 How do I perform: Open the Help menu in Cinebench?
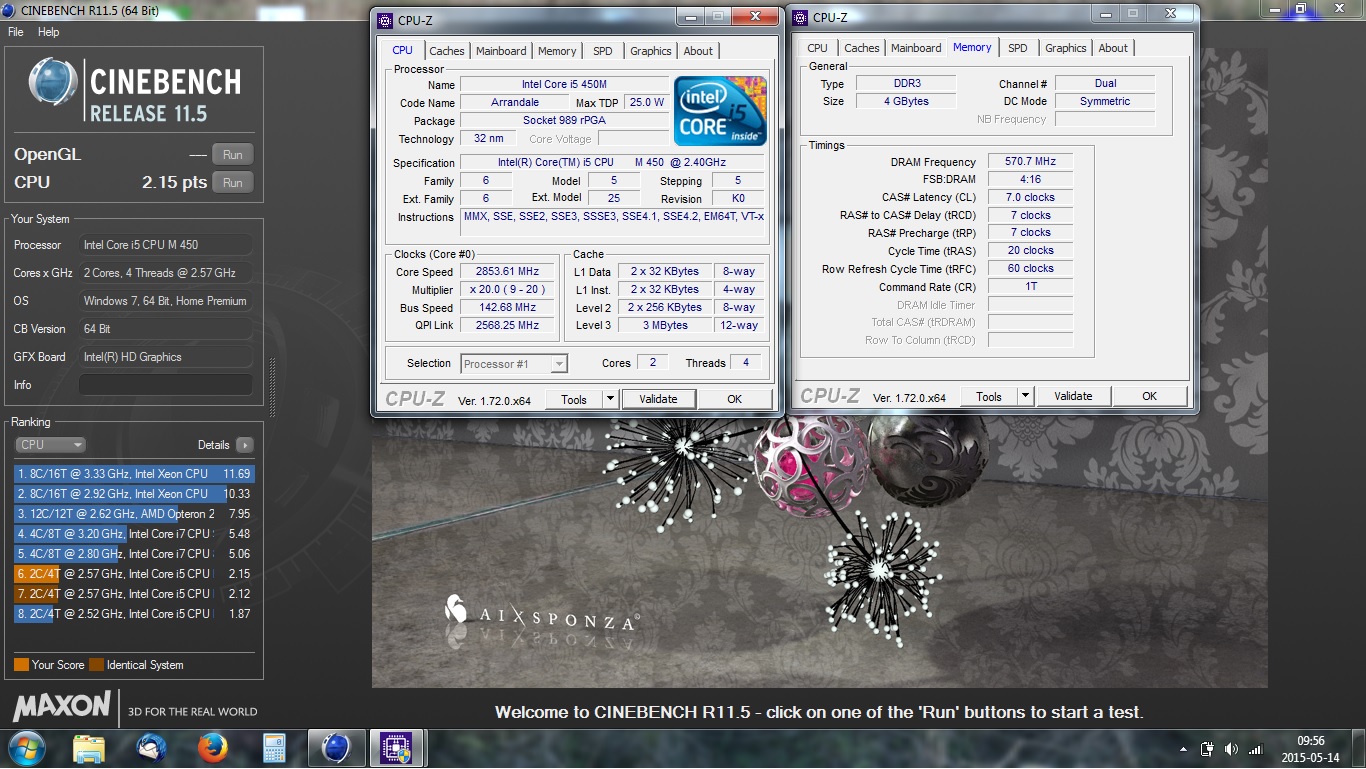point(49,32)
